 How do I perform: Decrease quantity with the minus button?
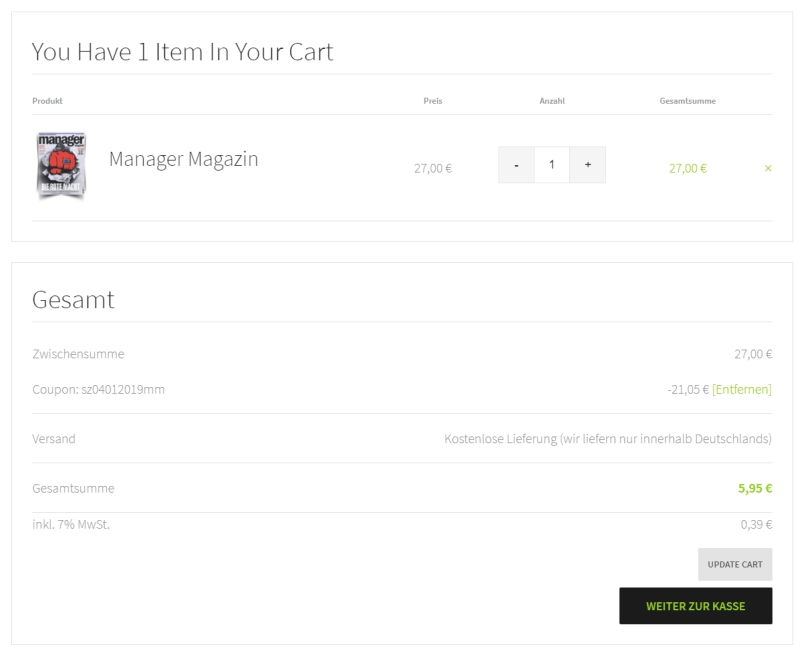coord(516,165)
